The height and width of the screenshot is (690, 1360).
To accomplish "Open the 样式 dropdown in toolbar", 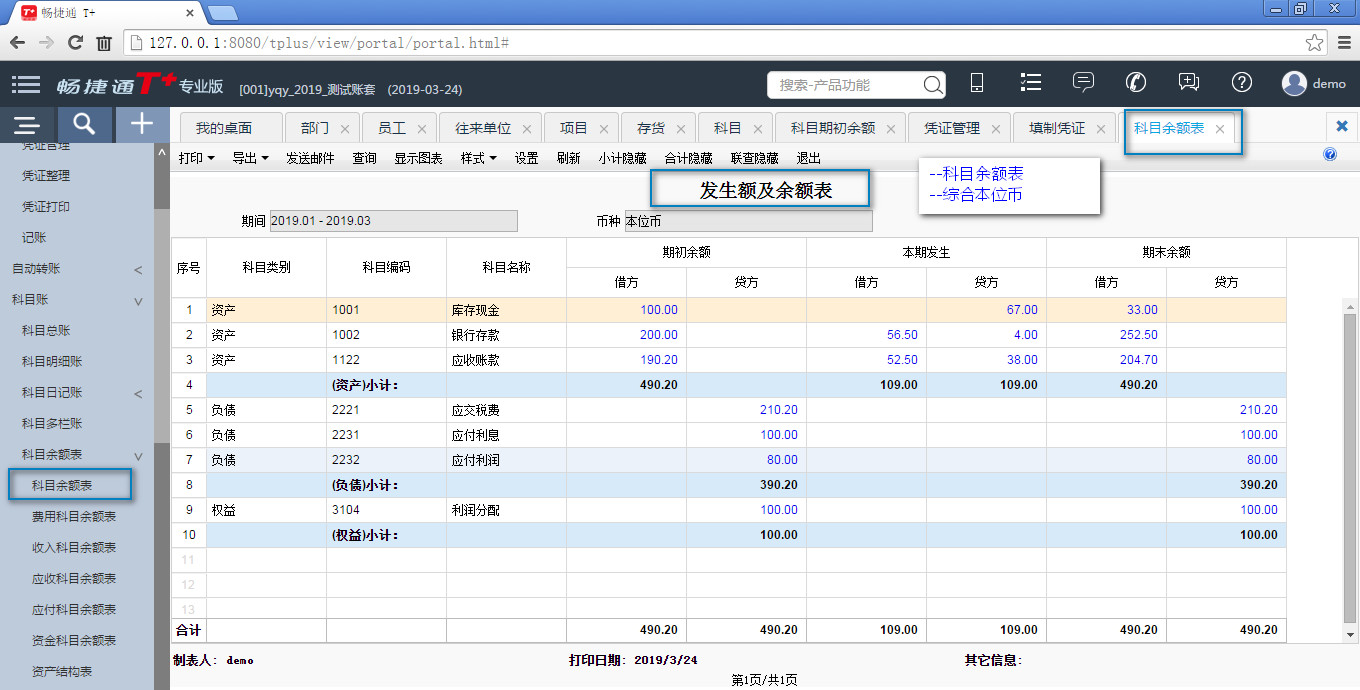I will 478,158.
